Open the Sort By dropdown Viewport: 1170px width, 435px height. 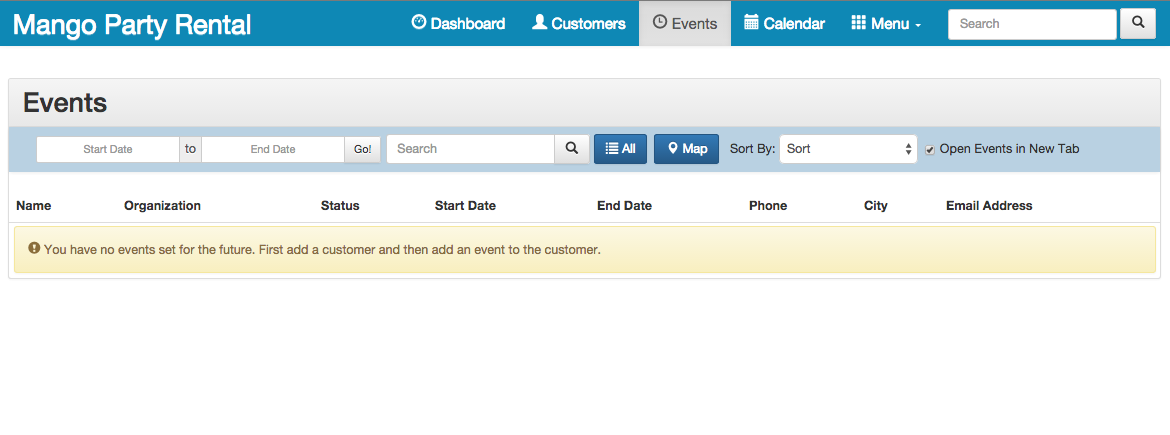tap(848, 148)
